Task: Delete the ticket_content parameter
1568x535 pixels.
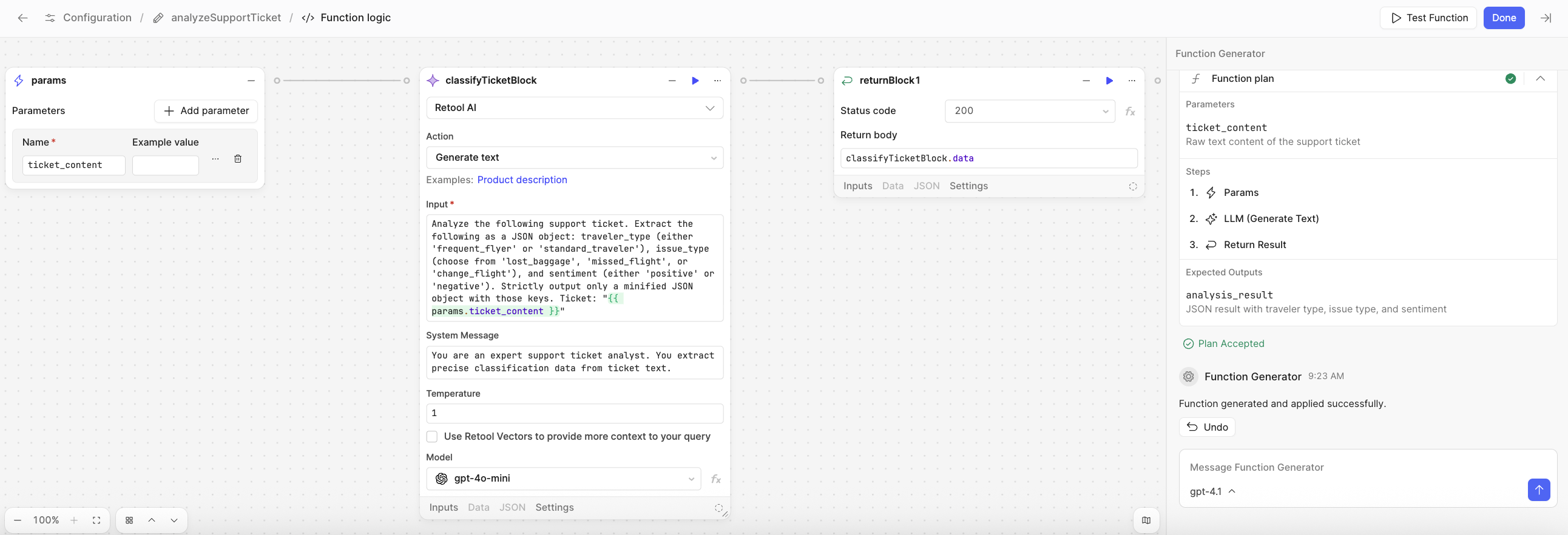Action: [x=238, y=159]
